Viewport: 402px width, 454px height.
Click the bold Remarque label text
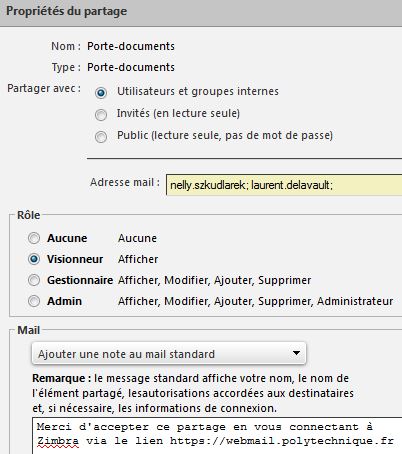(x=62, y=378)
